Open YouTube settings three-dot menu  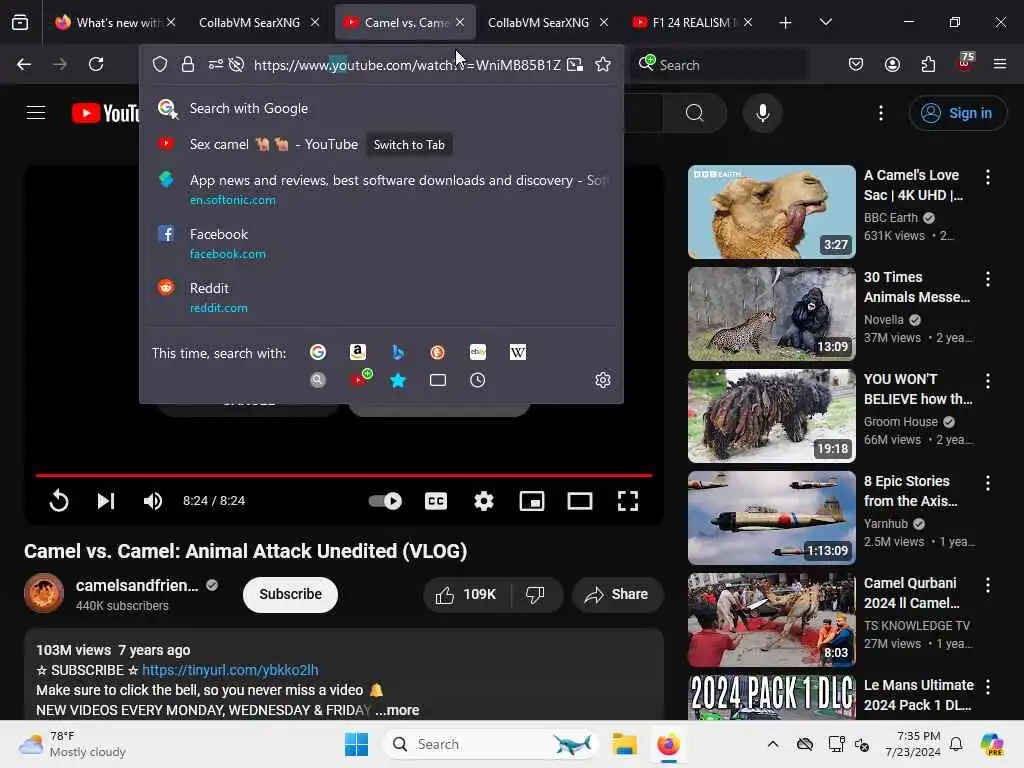[x=881, y=113]
